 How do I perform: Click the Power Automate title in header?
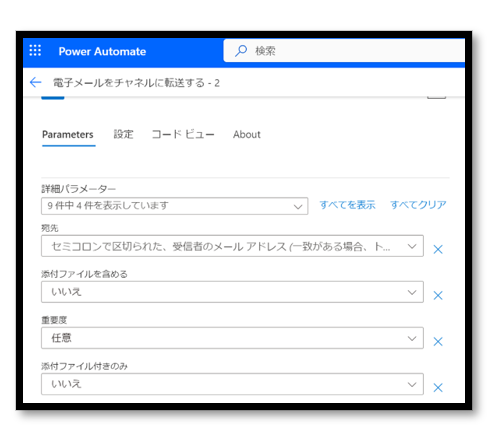(x=102, y=51)
